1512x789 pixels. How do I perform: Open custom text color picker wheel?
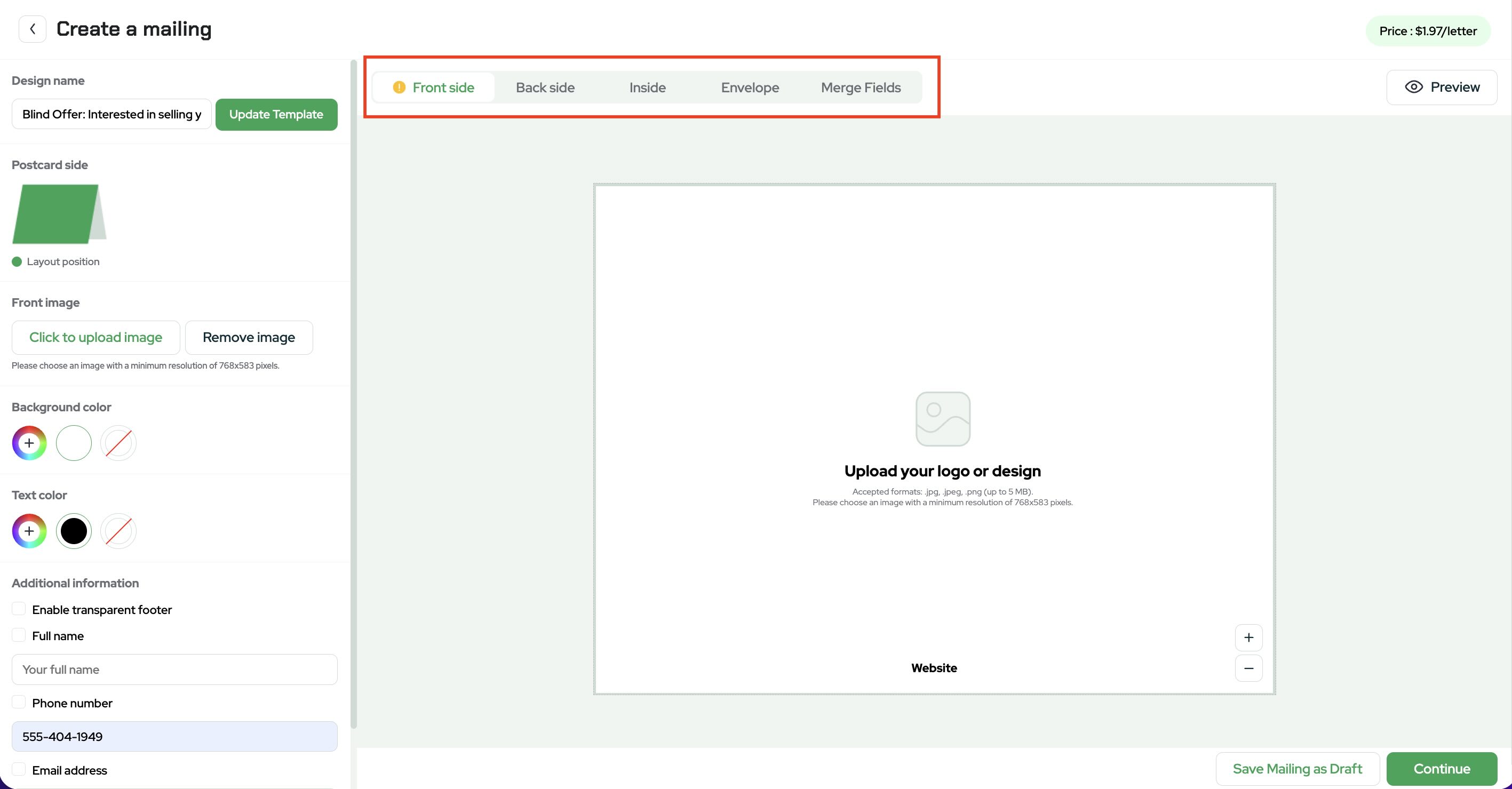click(29, 531)
